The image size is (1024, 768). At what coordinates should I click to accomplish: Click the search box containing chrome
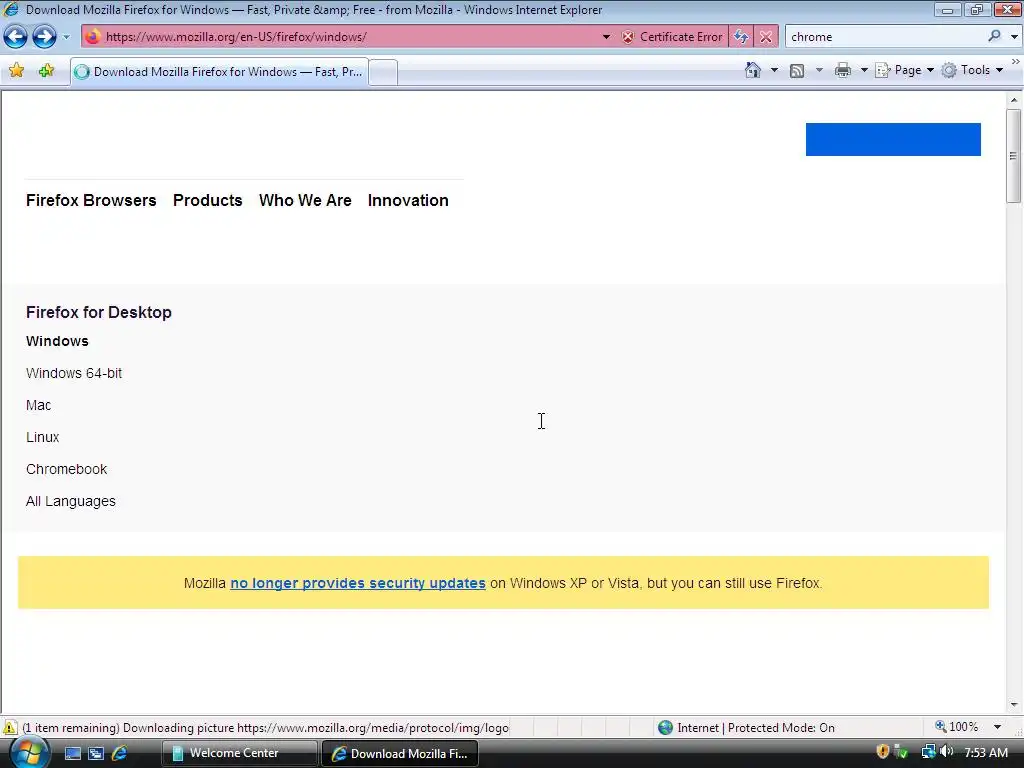[885, 37]
